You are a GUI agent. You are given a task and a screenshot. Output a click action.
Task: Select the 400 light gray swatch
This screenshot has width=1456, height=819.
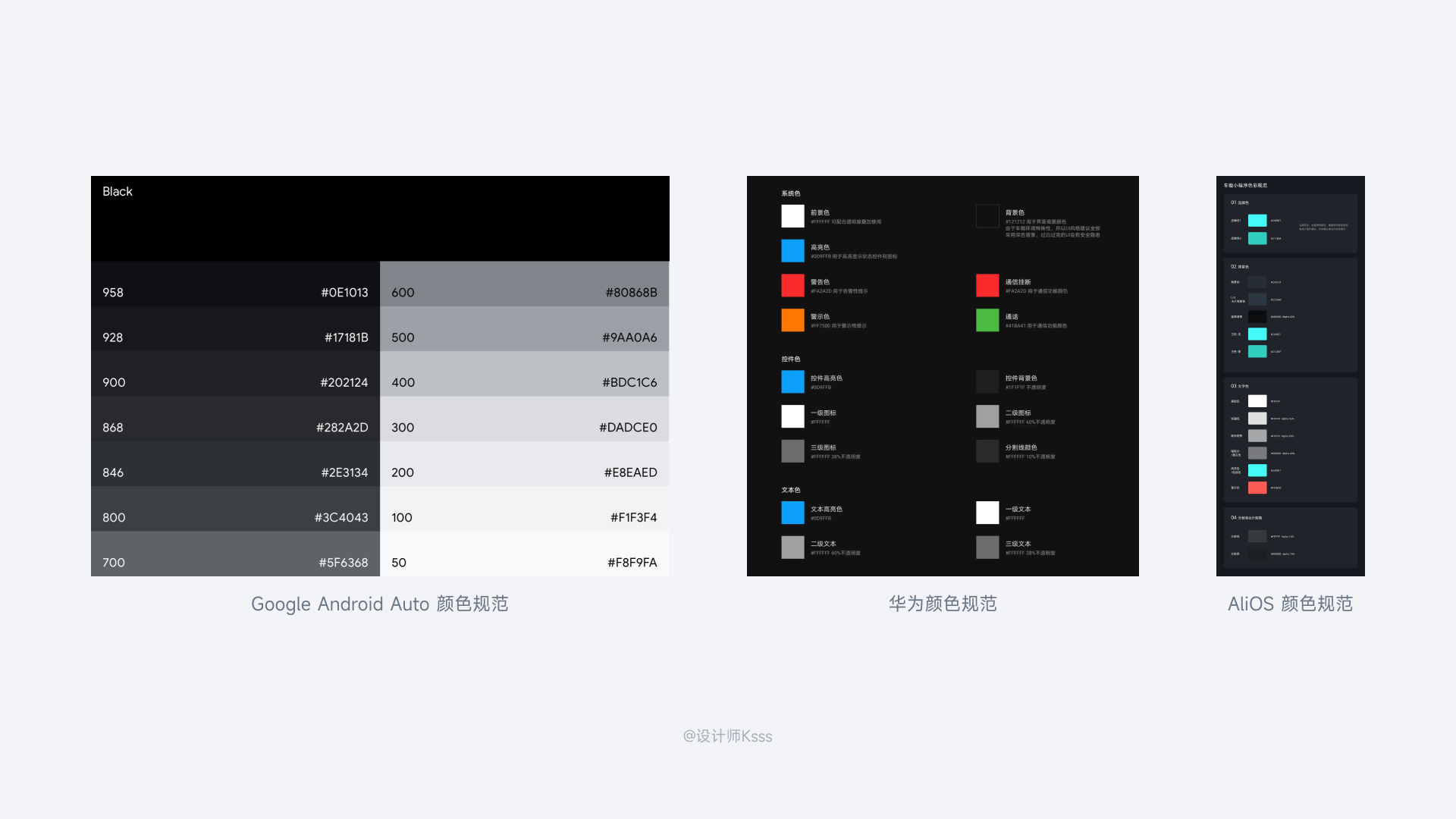[525, 374]
